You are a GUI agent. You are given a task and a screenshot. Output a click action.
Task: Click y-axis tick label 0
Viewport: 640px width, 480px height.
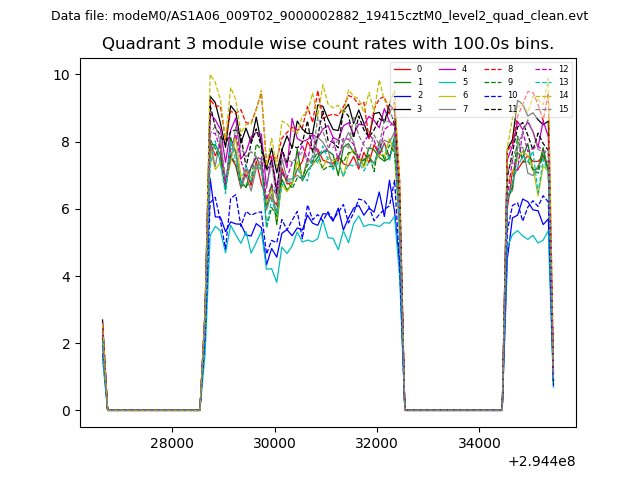65,411
